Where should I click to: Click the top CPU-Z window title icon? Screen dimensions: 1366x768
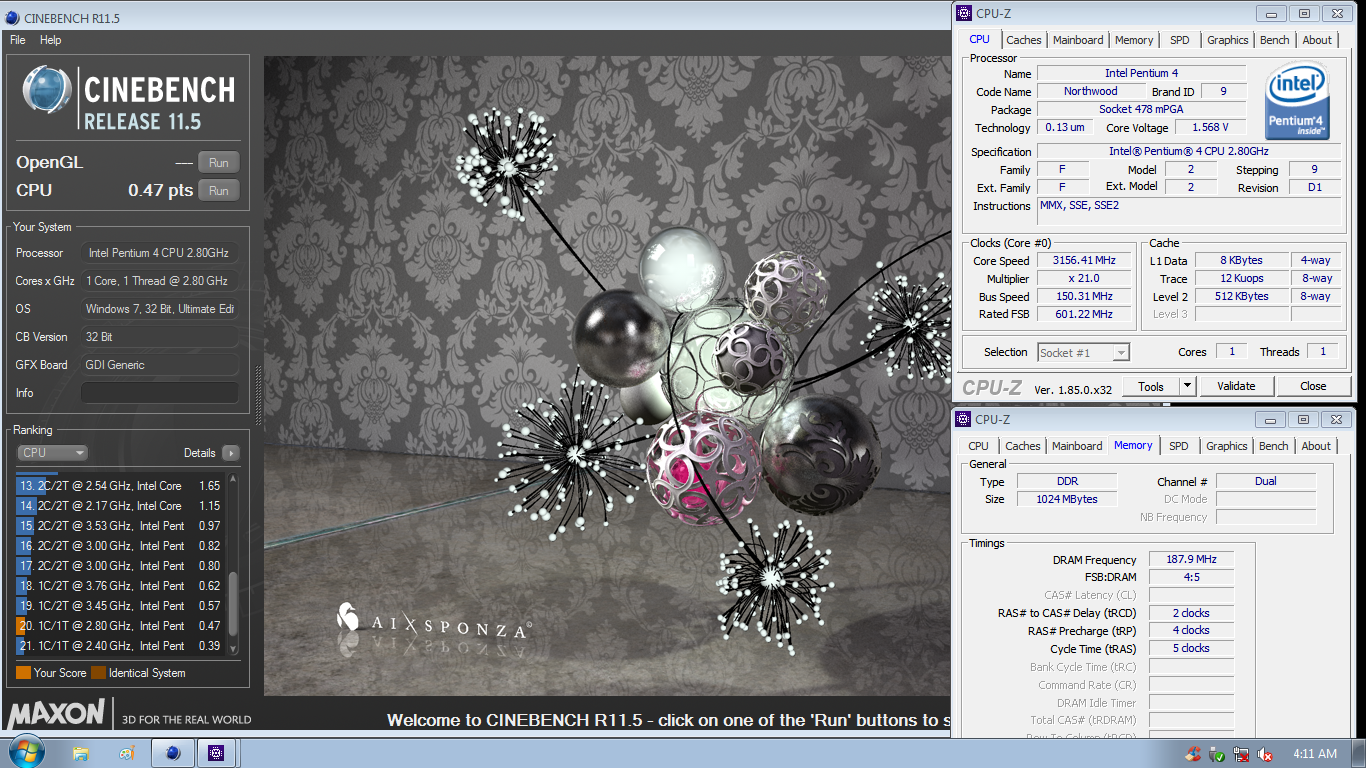click(964, 13)
